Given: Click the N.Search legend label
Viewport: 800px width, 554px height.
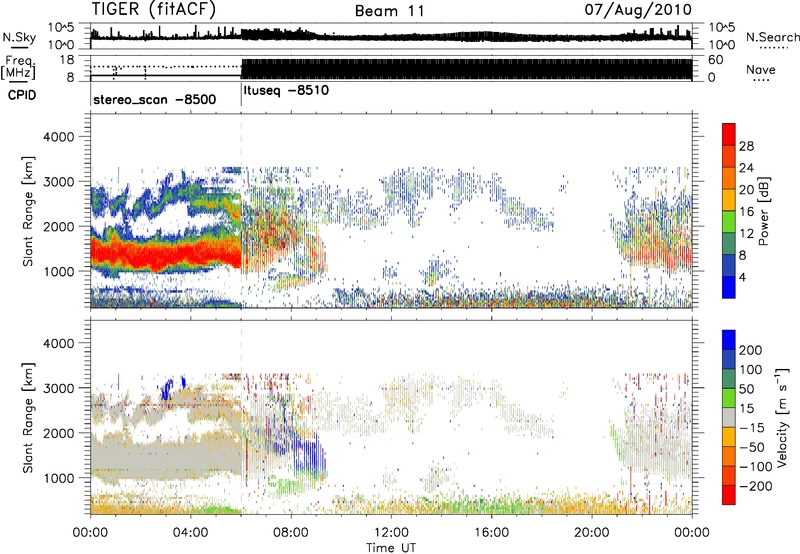Looking at the screenshot, I should click(x=772, y=37).
